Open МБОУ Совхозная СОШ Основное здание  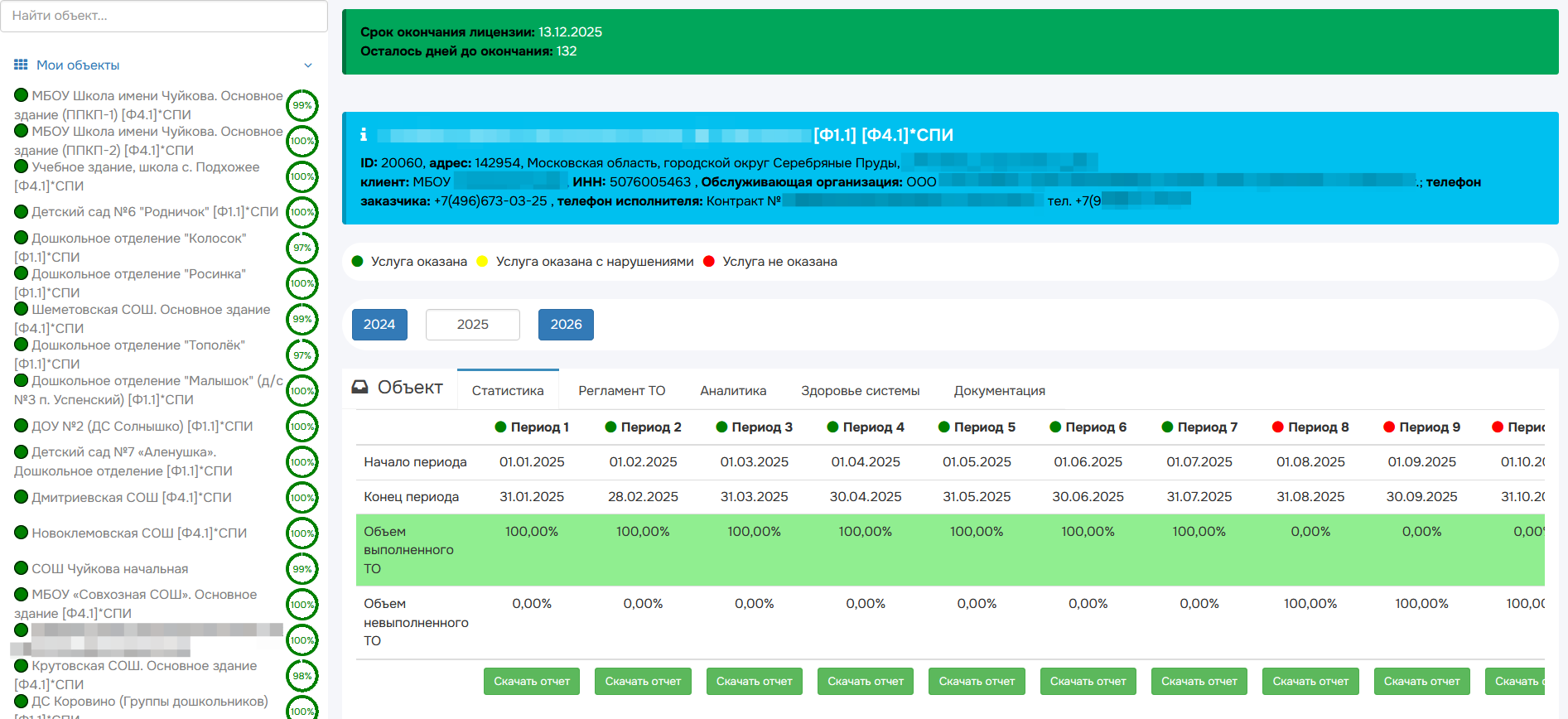point(136,604)
